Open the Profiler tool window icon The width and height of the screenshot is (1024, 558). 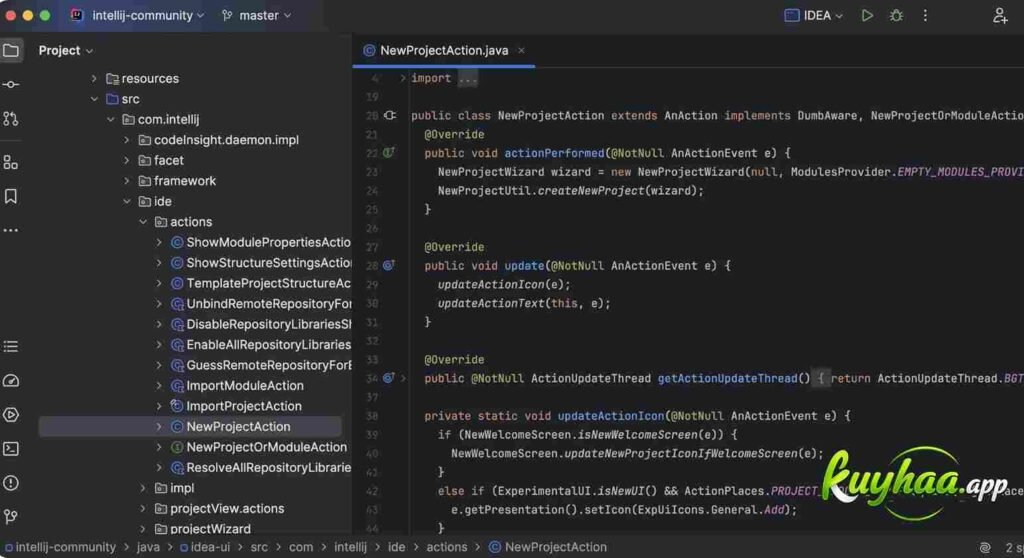click(x=11, y=380)
